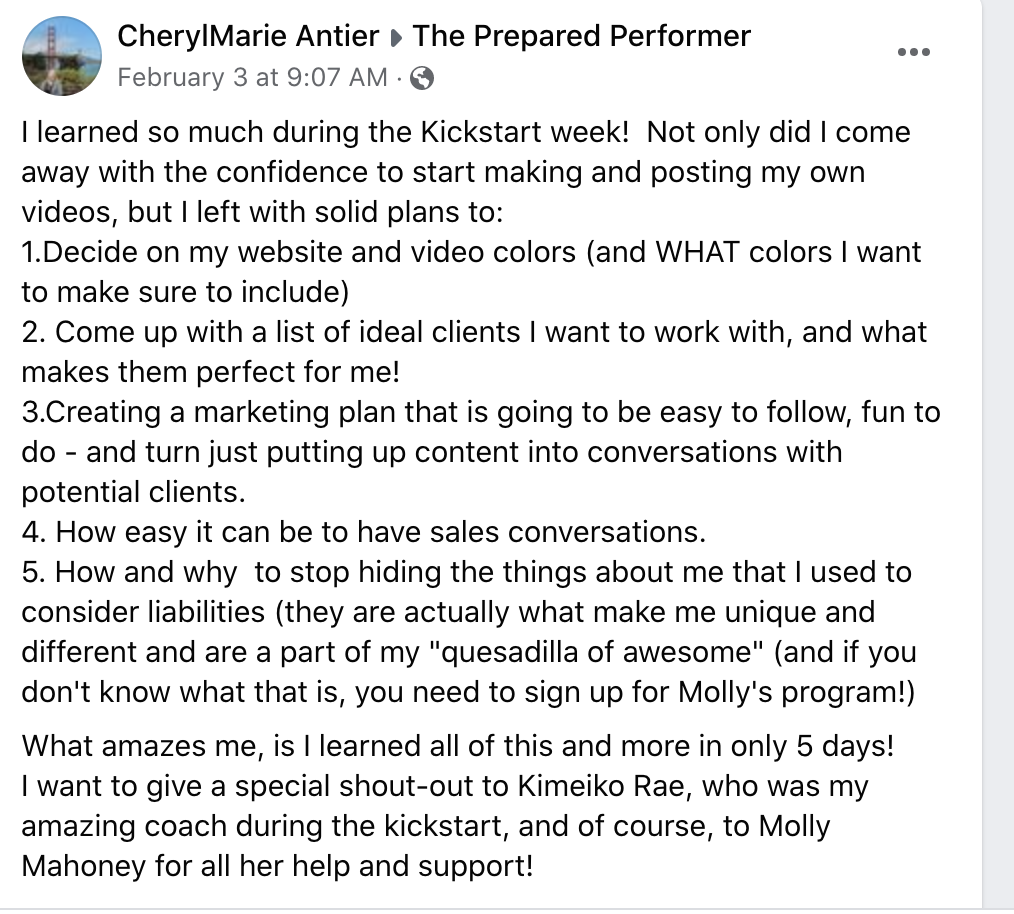Viewport: 1014px width, 914px height.
Task: Click the gray scrollbar strip at right edge
Action: 997,457
